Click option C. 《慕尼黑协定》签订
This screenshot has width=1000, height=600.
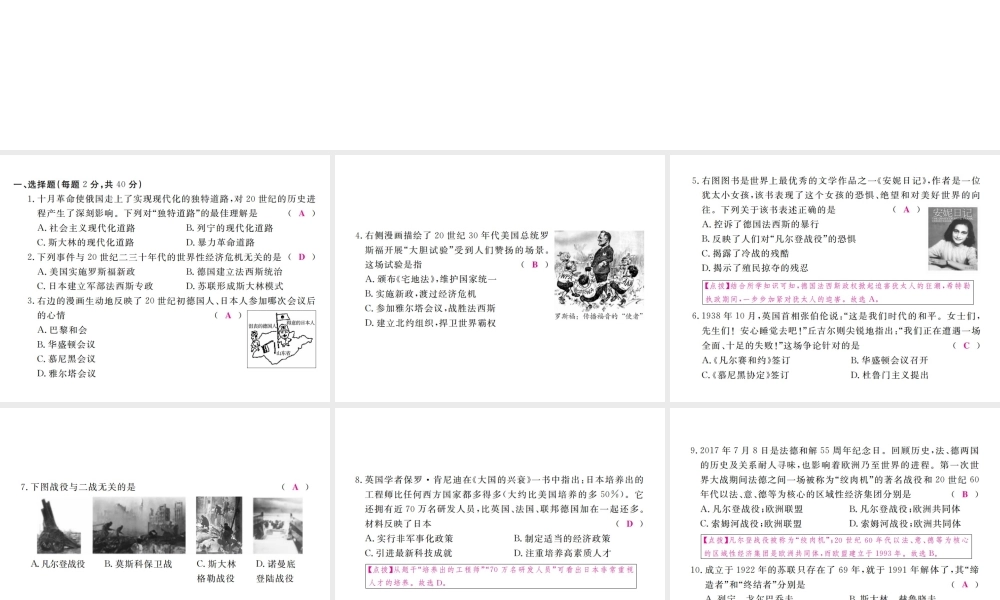pyautogui.click(x=746, y=375)
